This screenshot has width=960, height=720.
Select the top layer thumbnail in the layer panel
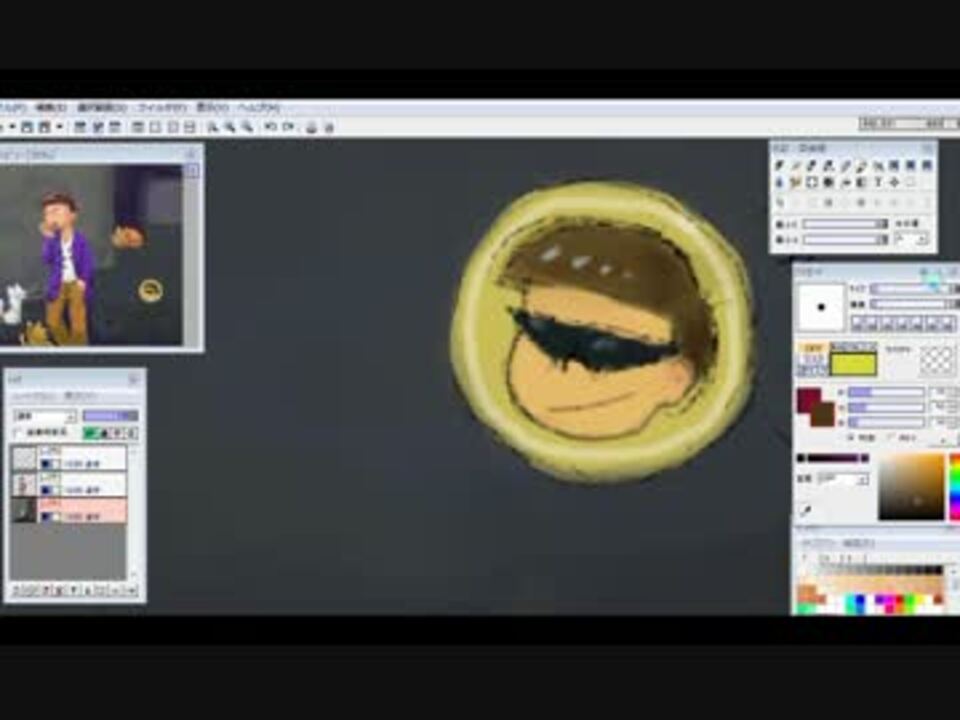pos(24,458)
